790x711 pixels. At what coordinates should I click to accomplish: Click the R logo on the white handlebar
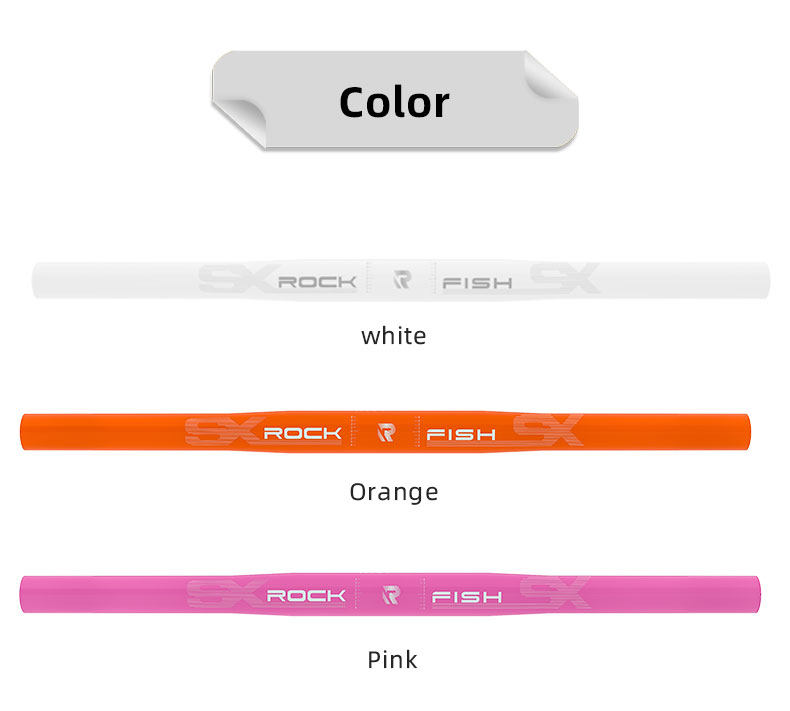click(x=402, y=281)
